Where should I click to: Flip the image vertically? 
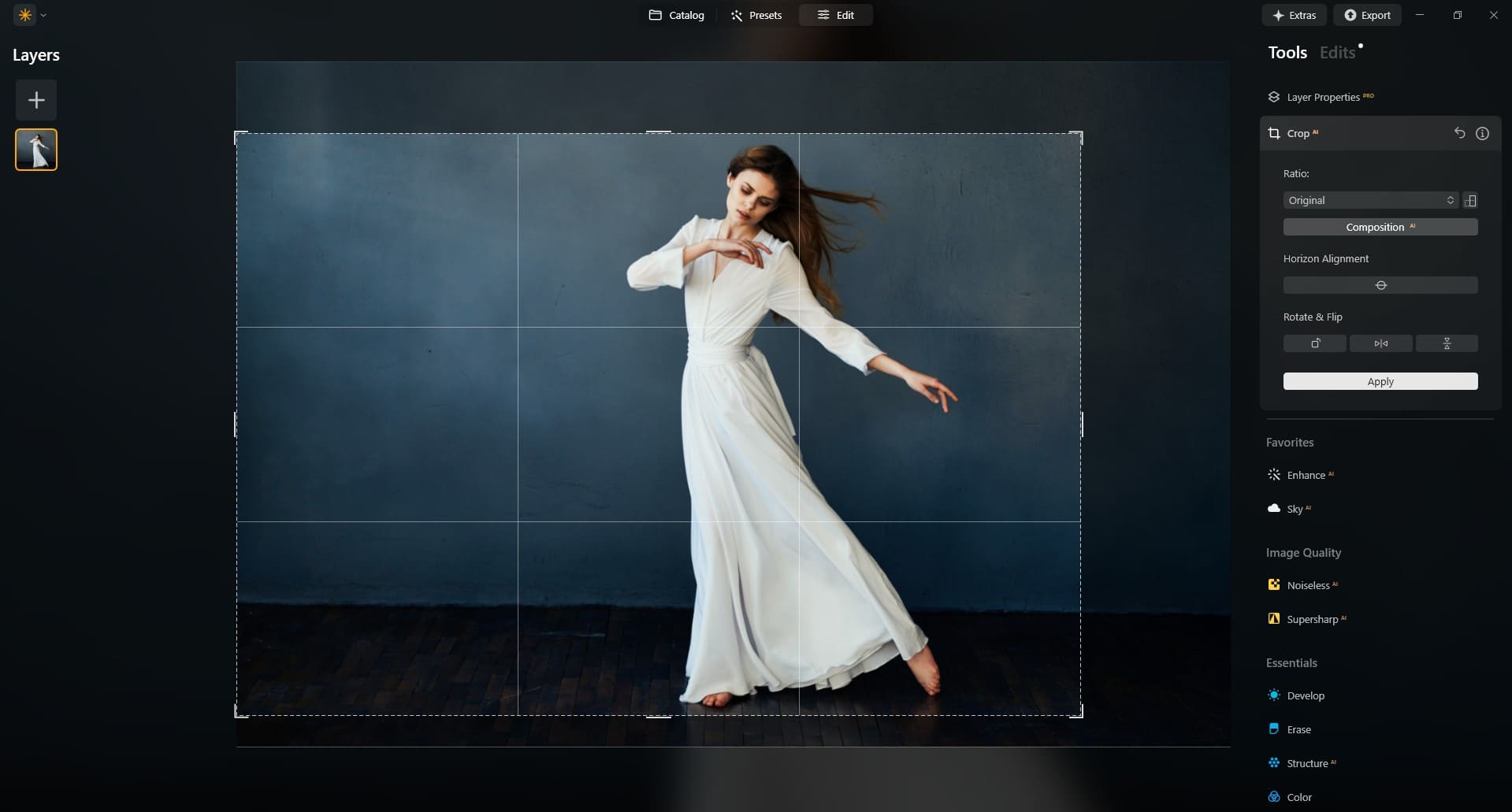(x=1447, y=343)
